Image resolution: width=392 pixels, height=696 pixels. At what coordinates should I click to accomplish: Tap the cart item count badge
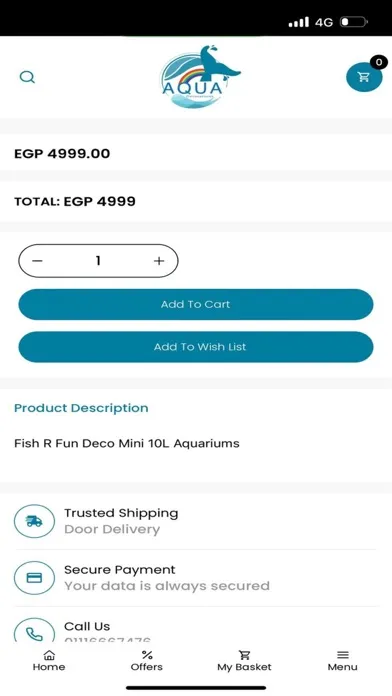click(x=378, y=62)
